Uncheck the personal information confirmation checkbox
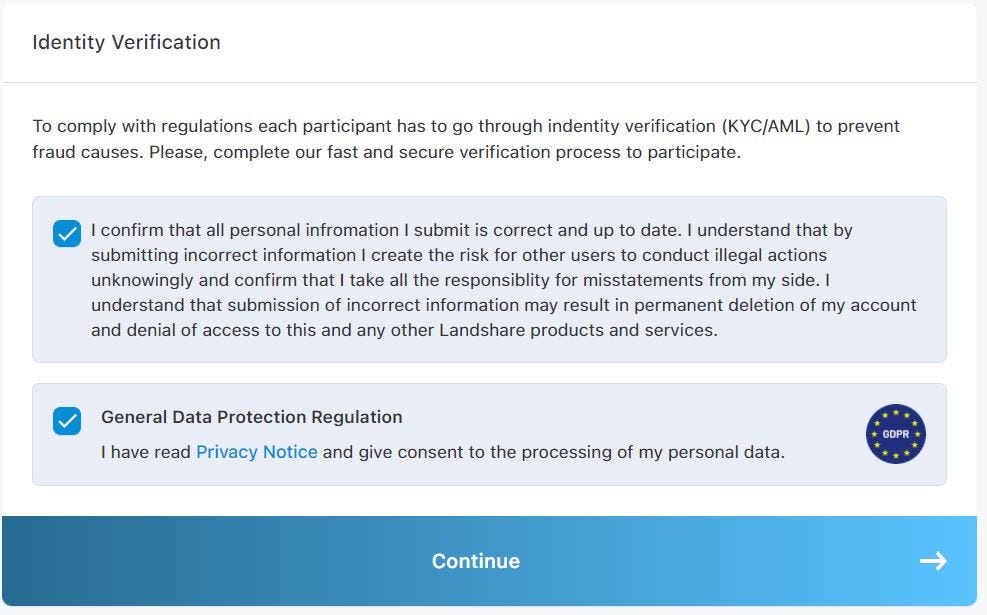The height and width of the screenshot is (615, 987). tap(67, 233)
